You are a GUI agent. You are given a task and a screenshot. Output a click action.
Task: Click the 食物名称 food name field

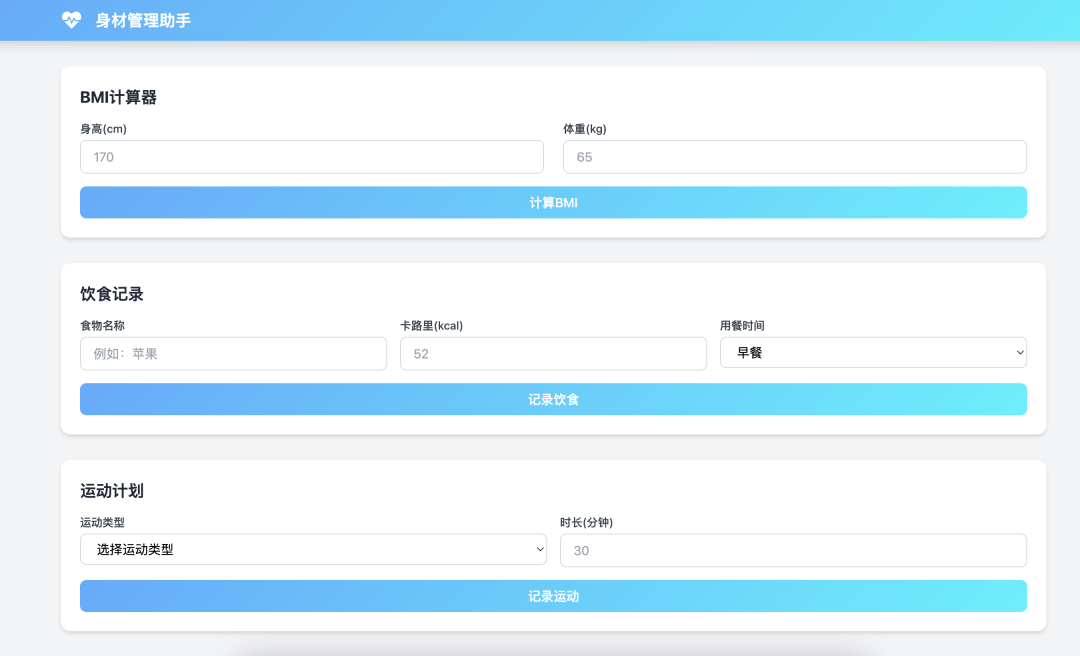point(233,353)
